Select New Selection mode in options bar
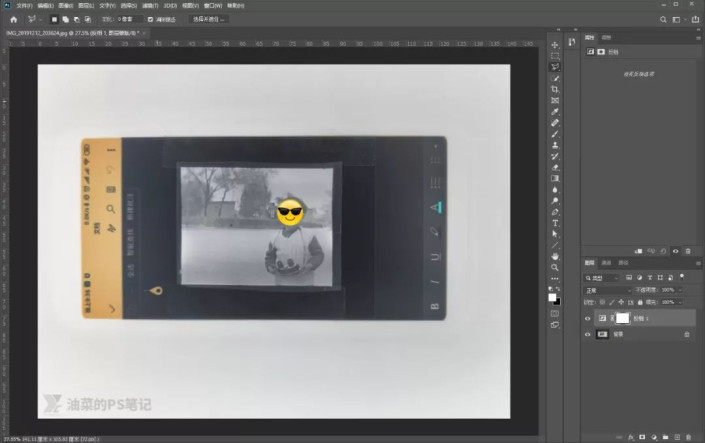705x443 pixels. (x=54, y=19)
